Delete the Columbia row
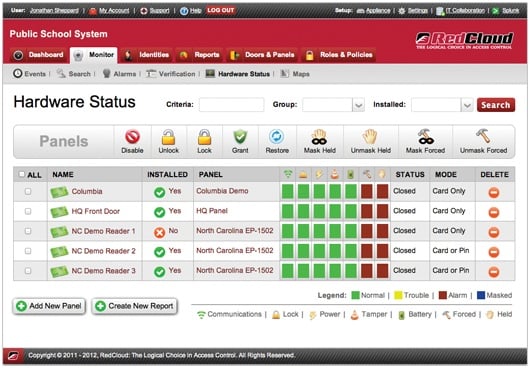This screenshot has height=368, width=530. pos(494,193)
